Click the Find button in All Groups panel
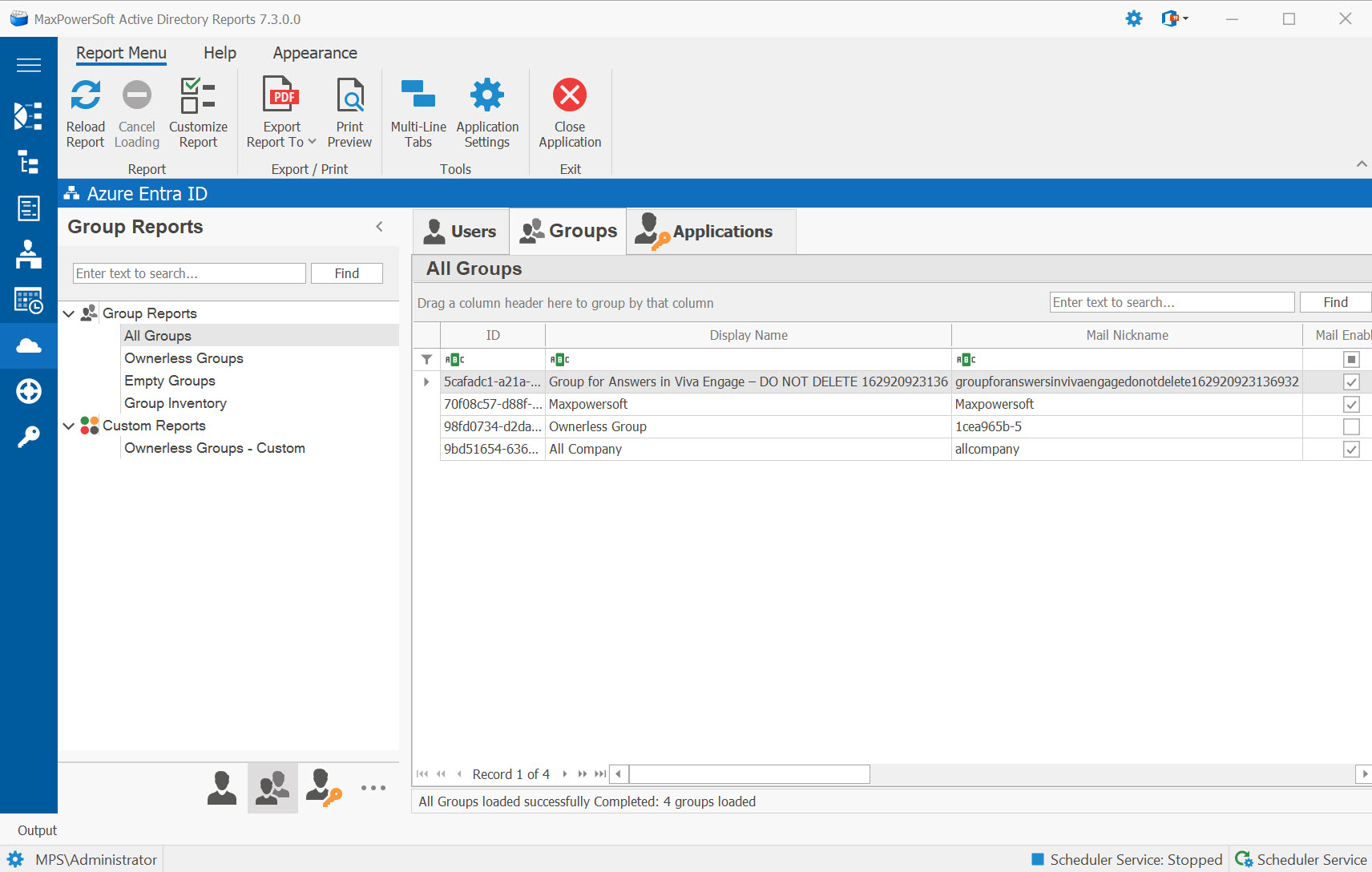This screenshot has height=872, width=1372. click(x=1334, y=302)
